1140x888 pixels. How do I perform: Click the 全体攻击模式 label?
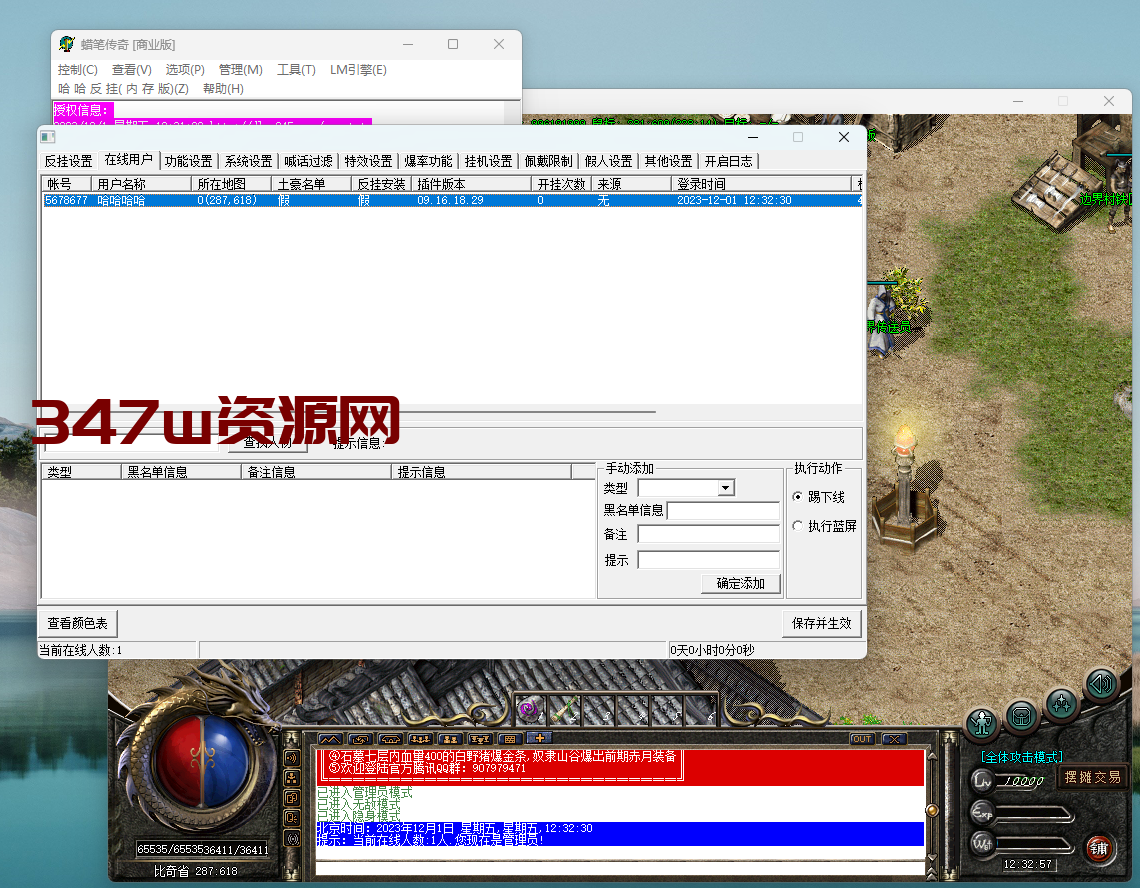1021,757
